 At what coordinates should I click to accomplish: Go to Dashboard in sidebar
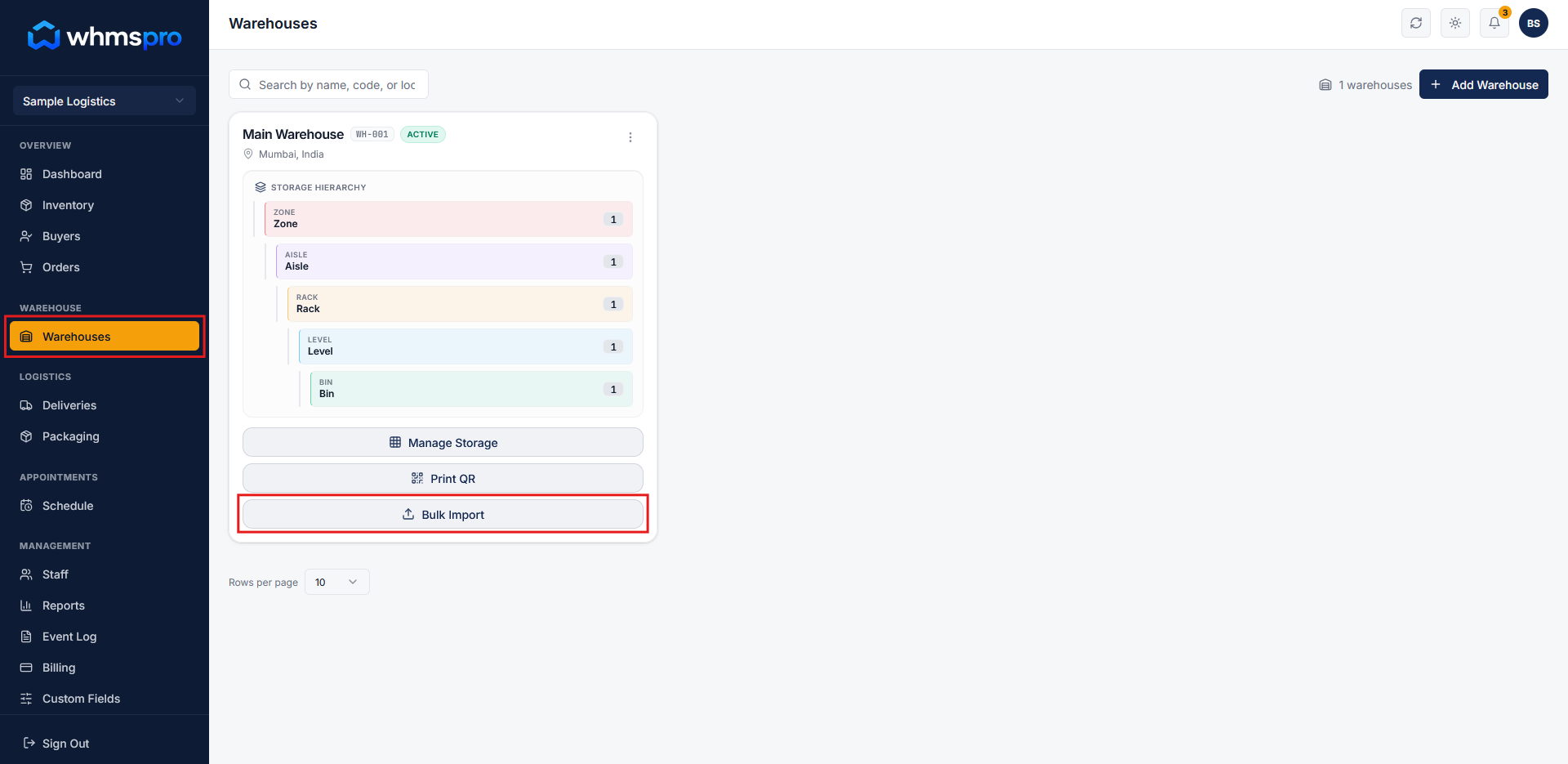(x=105, y=174)
